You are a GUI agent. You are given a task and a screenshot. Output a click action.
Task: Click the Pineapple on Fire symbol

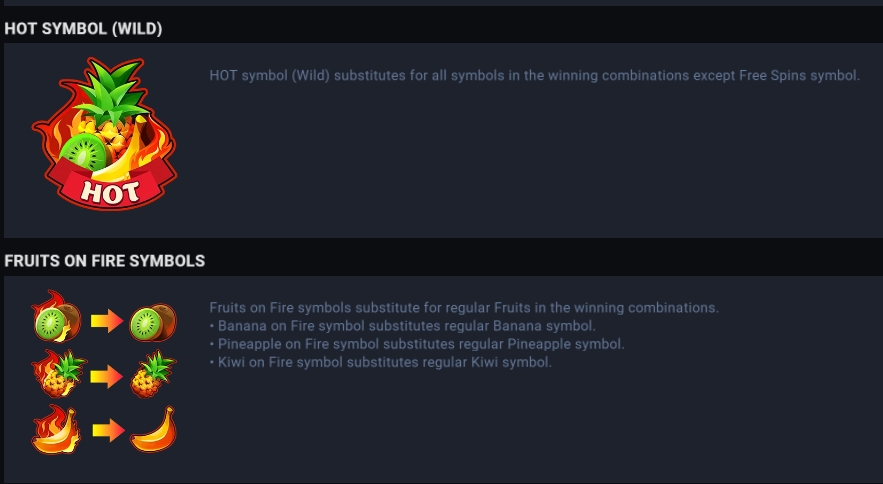[x=59, y=373]
